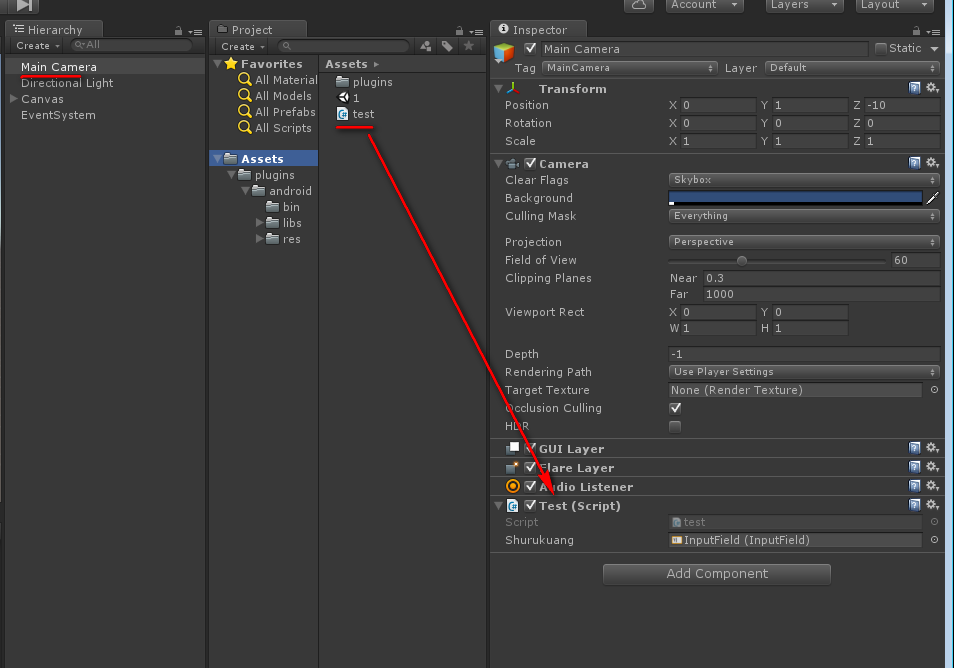Collapse the Assets folder tree
Screen dimensions: 954x668
pos(217,159)
